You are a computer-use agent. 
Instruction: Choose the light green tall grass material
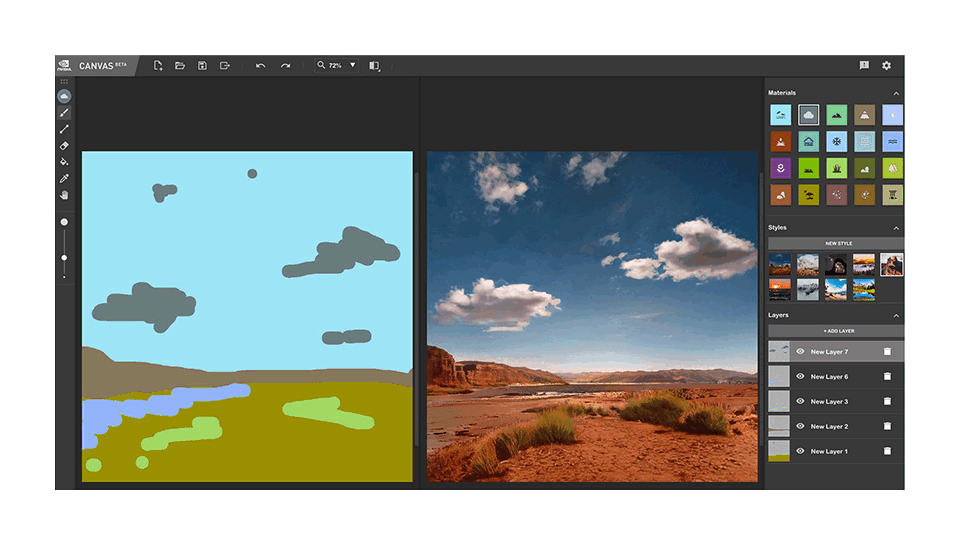point(837,169)
